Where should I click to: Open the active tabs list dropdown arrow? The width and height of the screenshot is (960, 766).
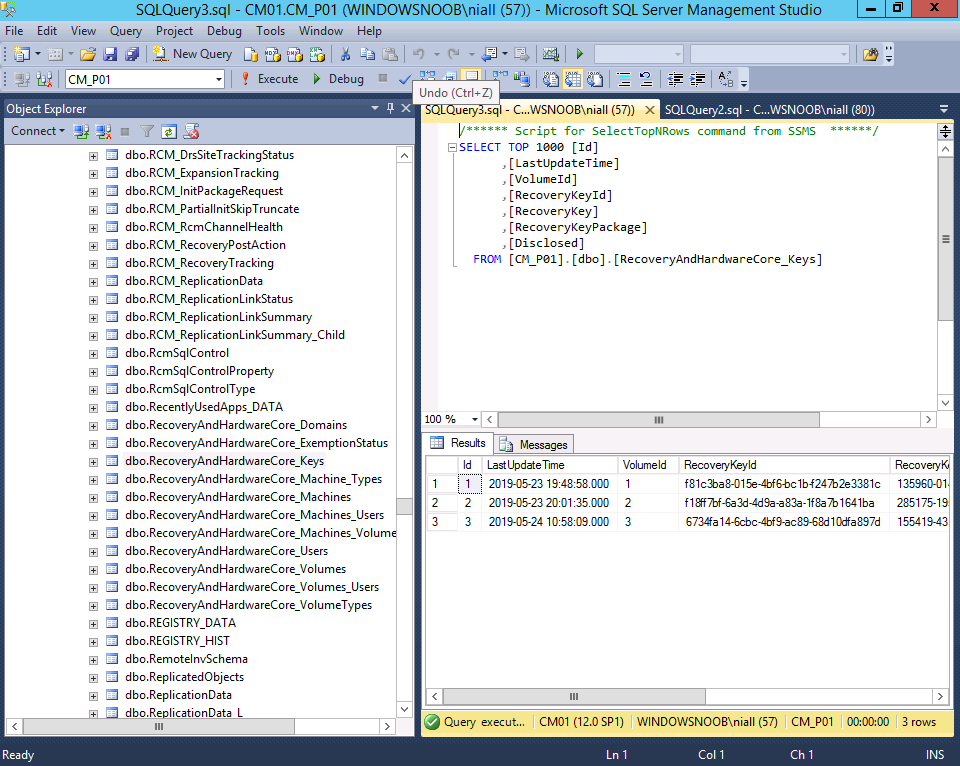pyautogui.click(x=943, y=109)
